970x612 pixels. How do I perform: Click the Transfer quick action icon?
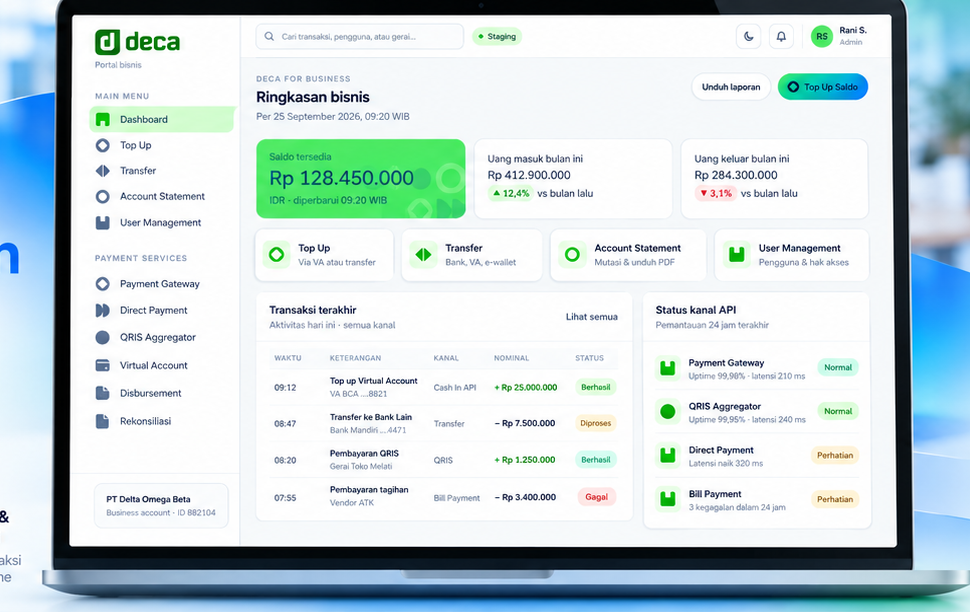423,254
